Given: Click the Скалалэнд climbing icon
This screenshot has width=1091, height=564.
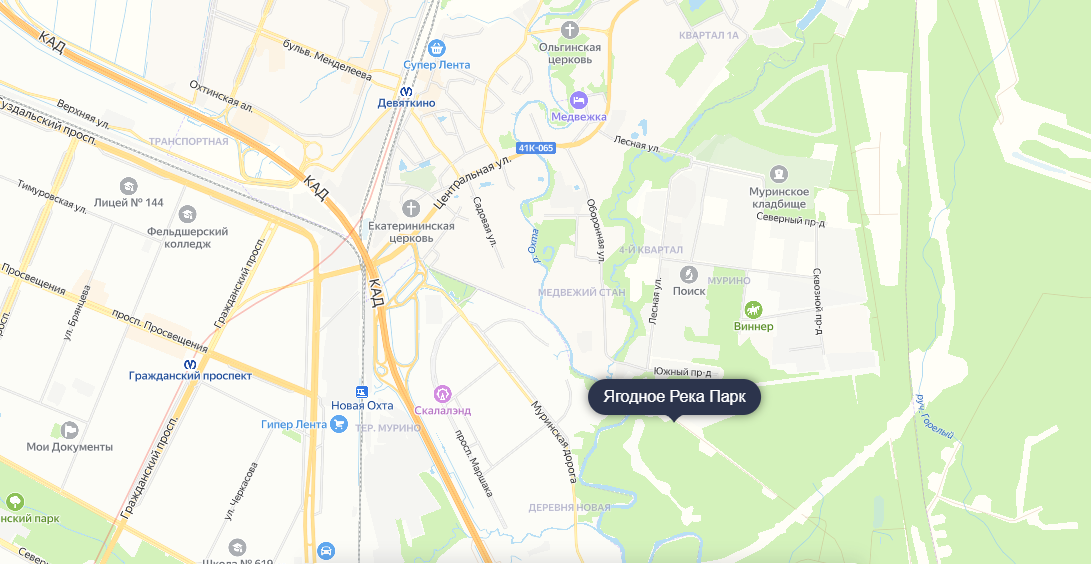Looking at the screenshot, I should tap(442, 394).
